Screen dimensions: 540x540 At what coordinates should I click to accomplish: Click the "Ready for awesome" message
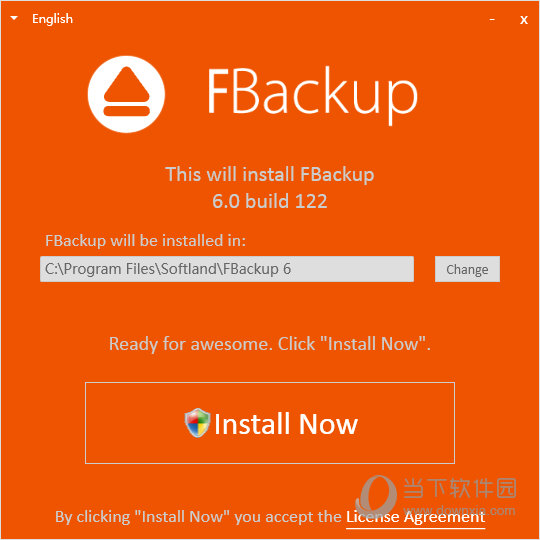[270, 344]
